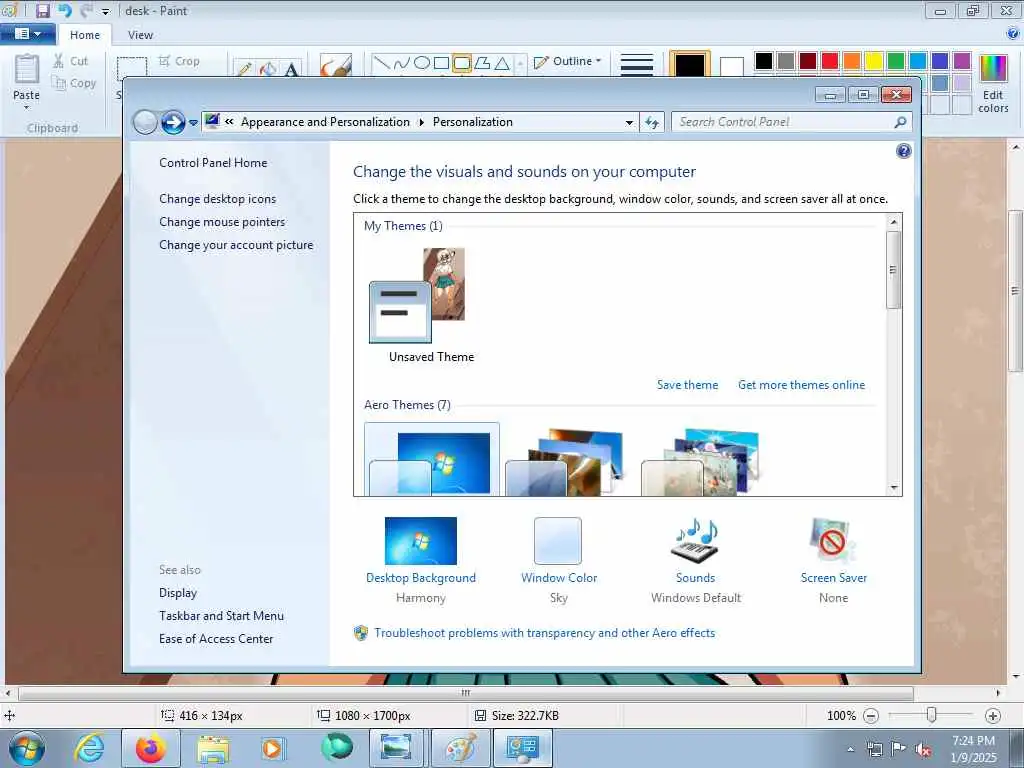1024x768 pixels.
Task: Open recent pages arrow beside Forward button
Action: pyautogui.click(x=193, y=123)
